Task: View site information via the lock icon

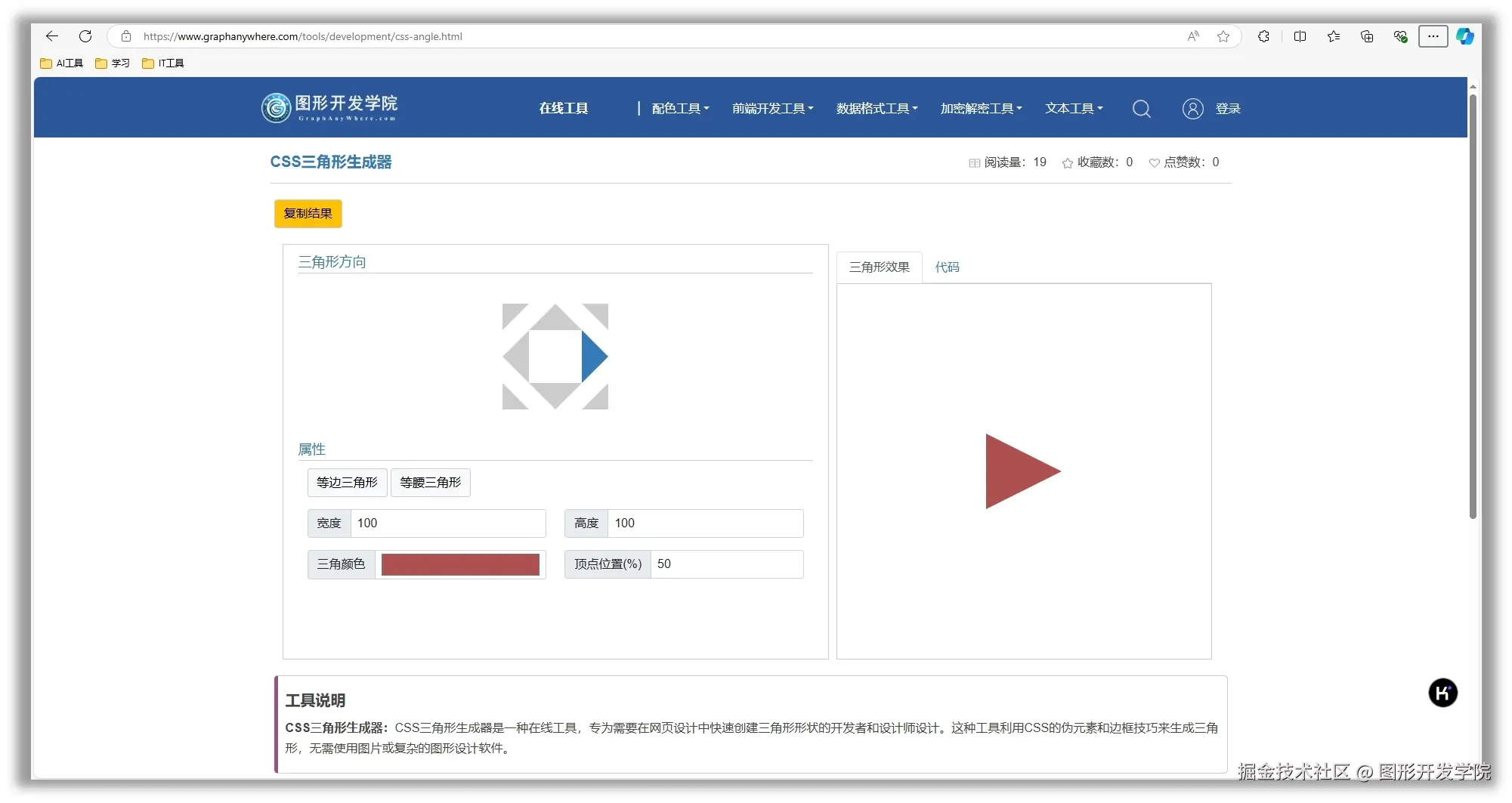Action: 126,36
